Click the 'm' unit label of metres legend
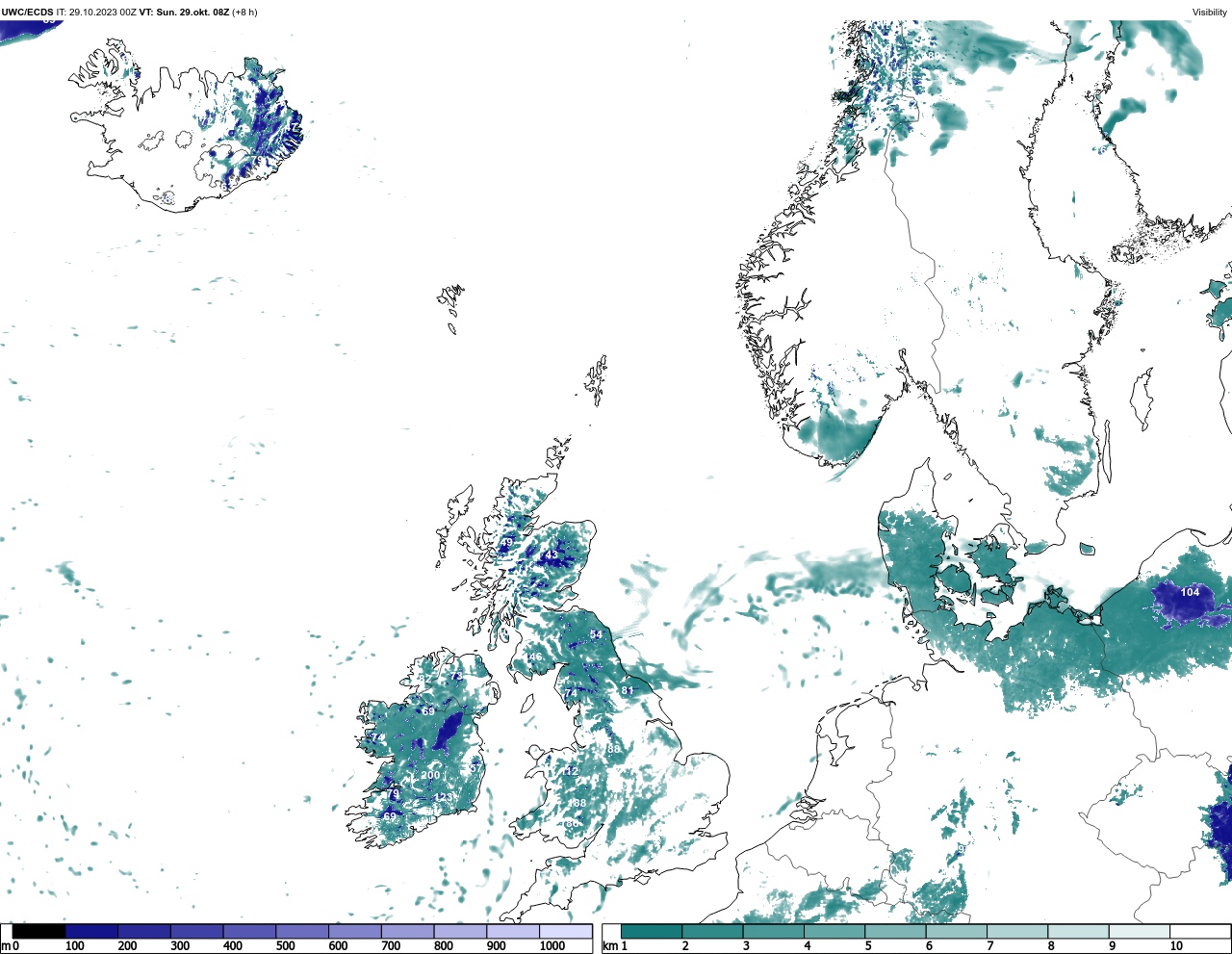The image size is (1232, 954). pyautogui.click(x=6, y=946)
